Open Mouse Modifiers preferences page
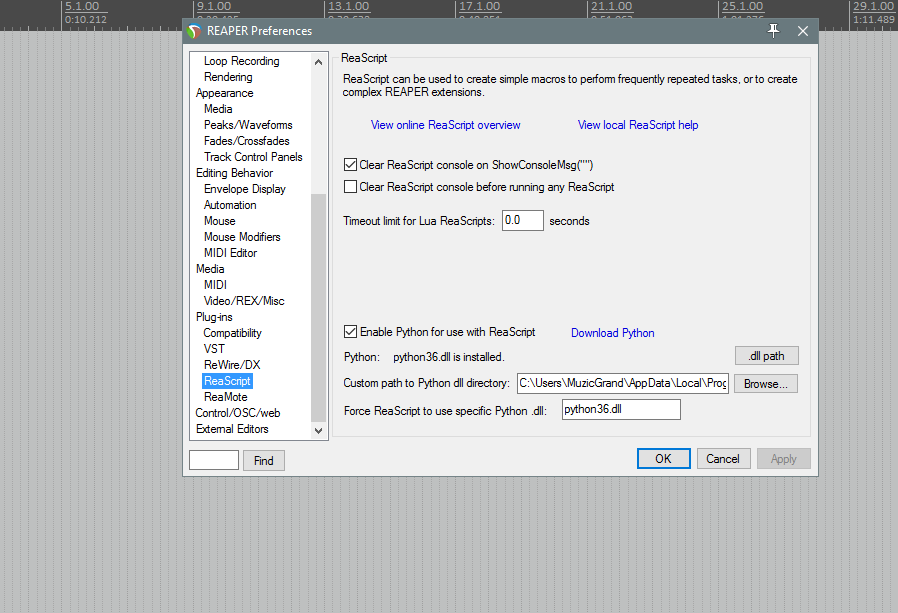 point(242,237)
